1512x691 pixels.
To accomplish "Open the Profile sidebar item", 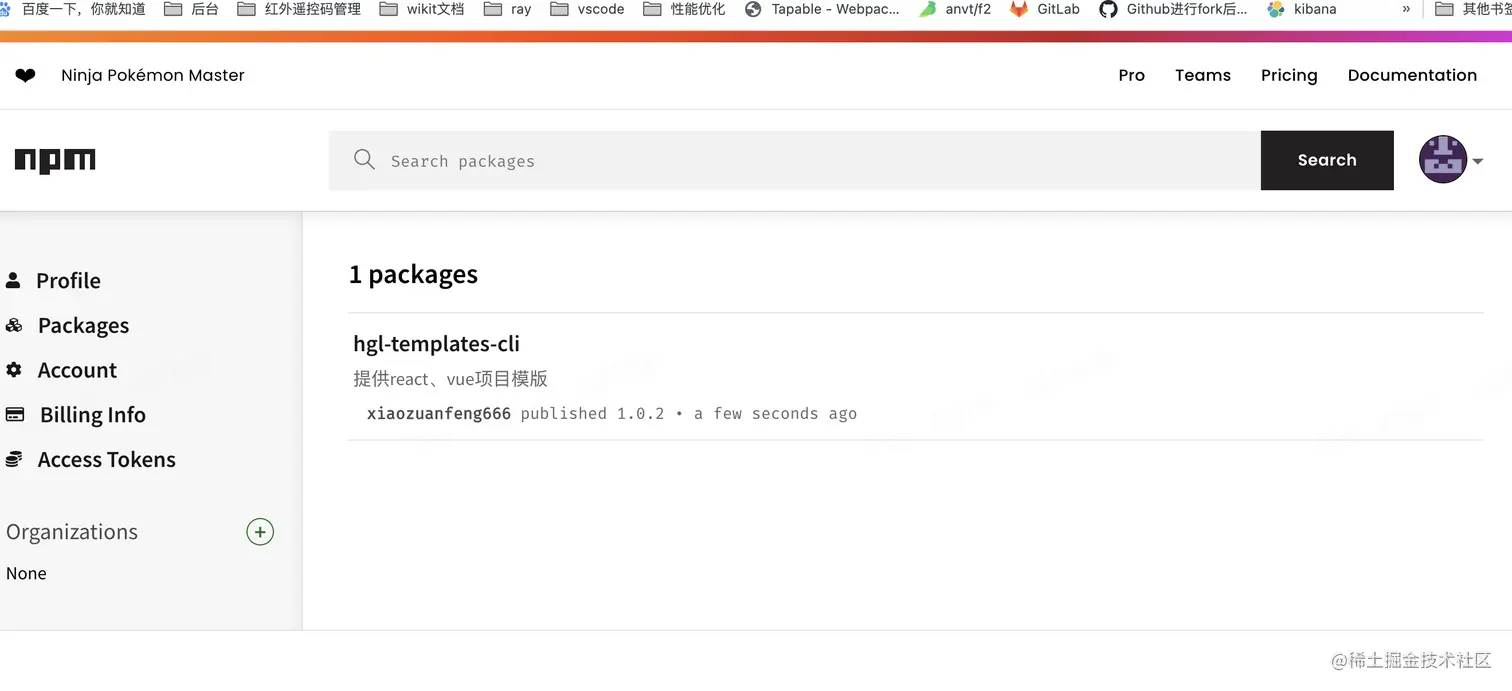I will point(68,281).
